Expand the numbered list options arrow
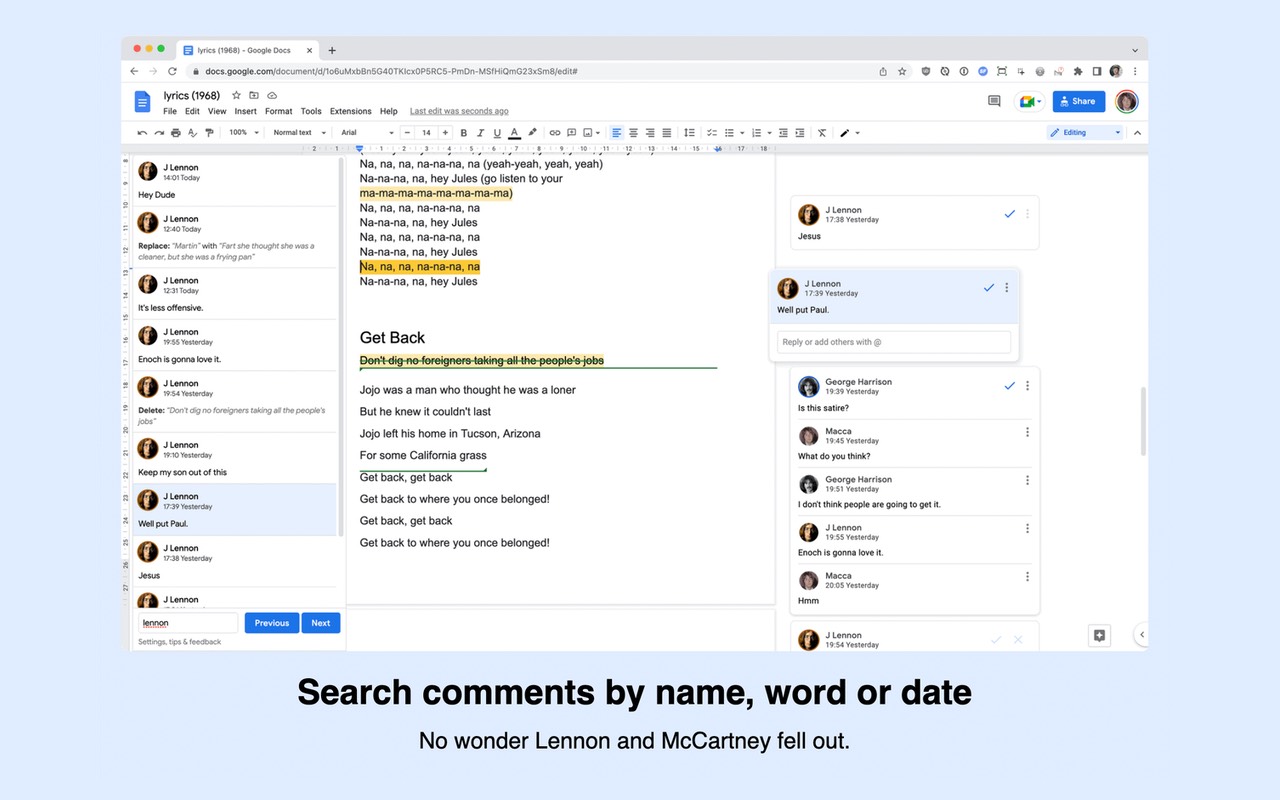The image size is (1280, 800). [768, 132]
